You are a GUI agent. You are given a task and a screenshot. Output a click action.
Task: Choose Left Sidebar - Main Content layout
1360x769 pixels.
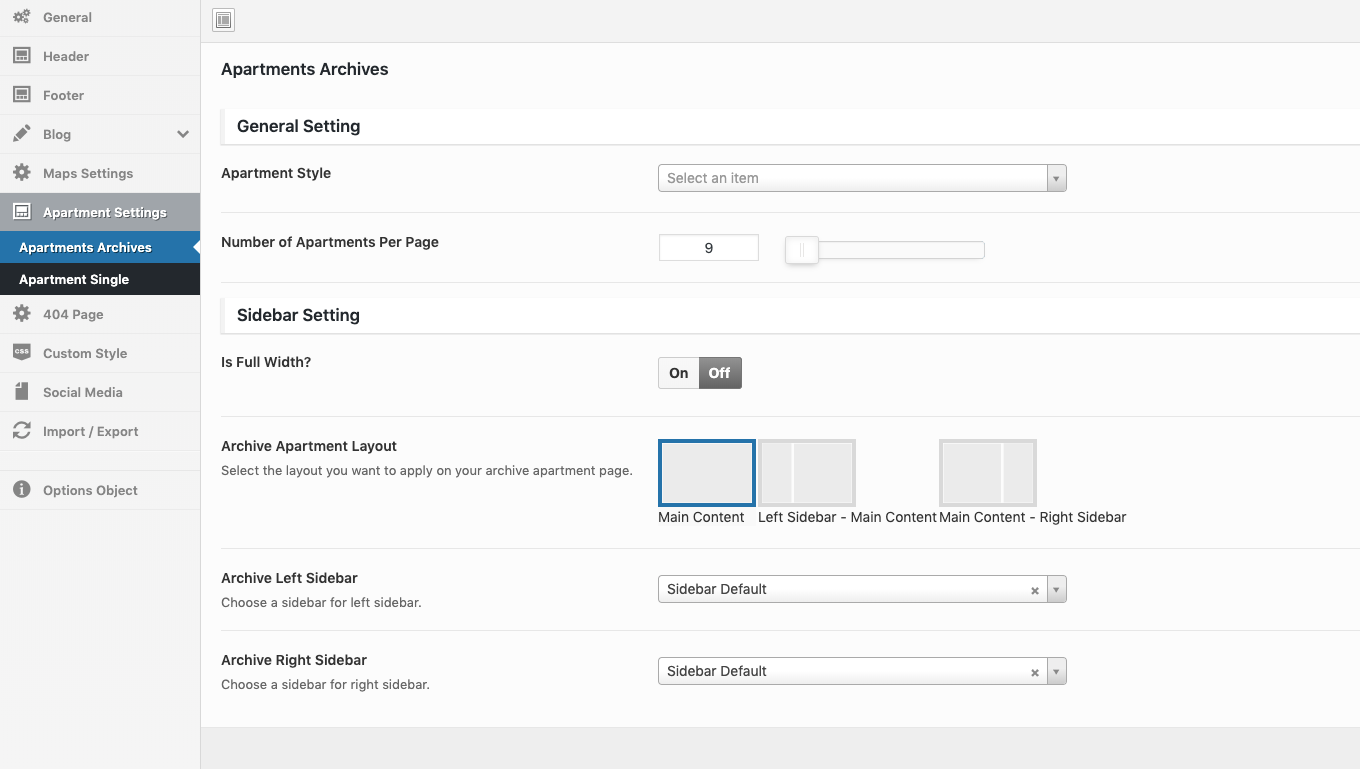click(806, 473)
